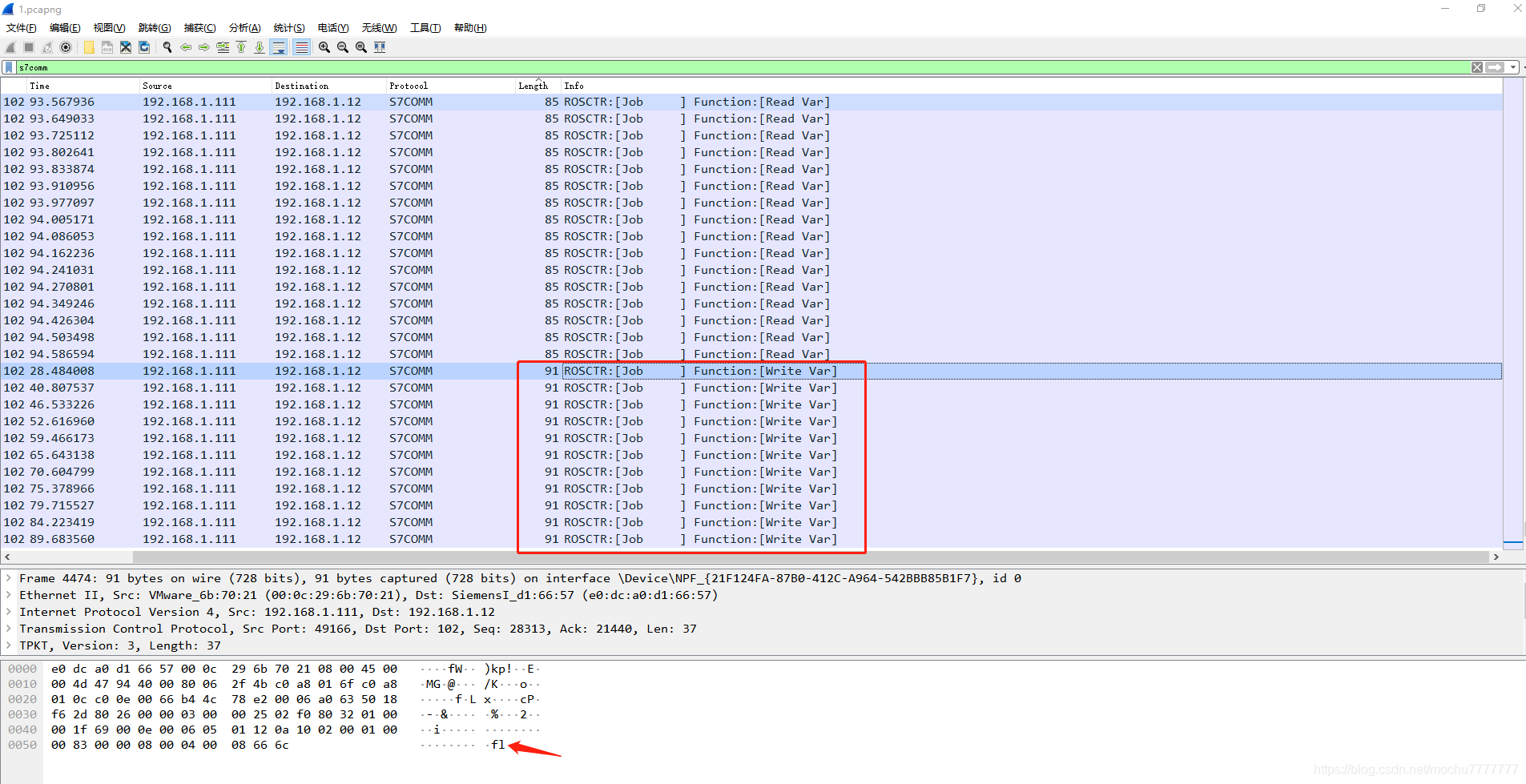The image size is (1526, 784).
Task: Open the 电话(Y) menu
Action: (x=333, y=28)
